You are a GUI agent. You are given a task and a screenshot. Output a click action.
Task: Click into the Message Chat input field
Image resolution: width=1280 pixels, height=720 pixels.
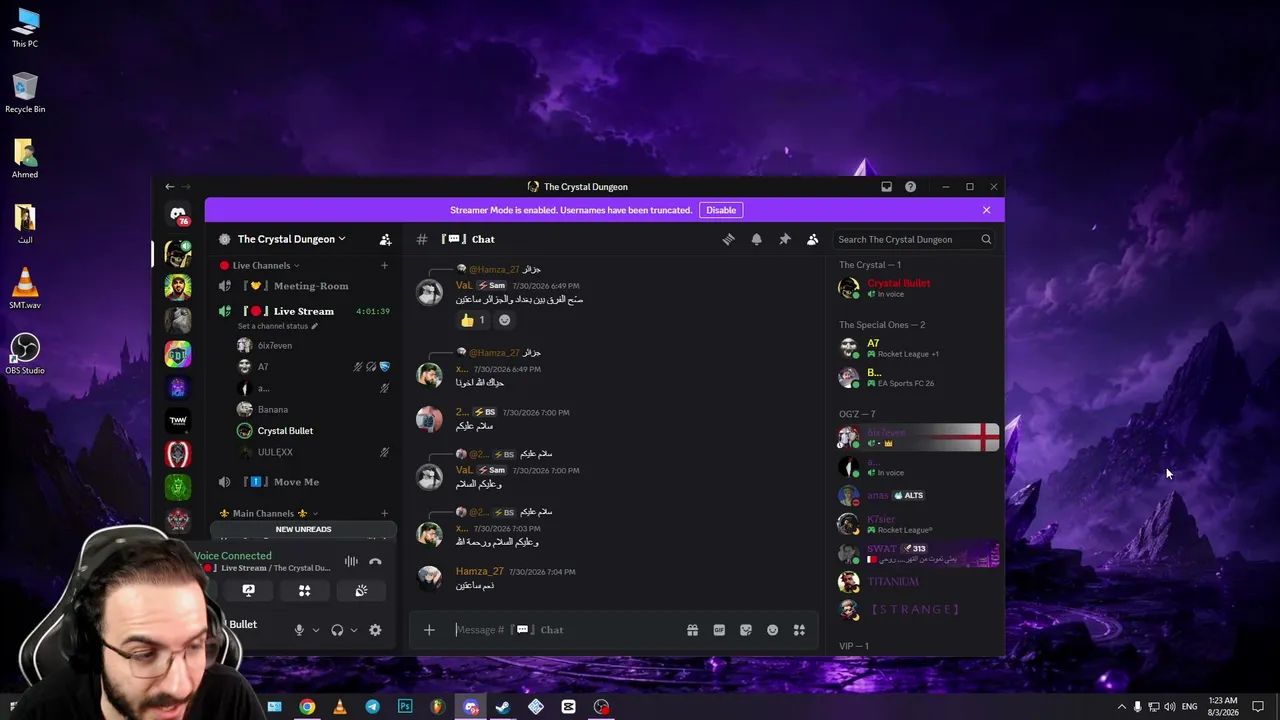click(564, 630)
